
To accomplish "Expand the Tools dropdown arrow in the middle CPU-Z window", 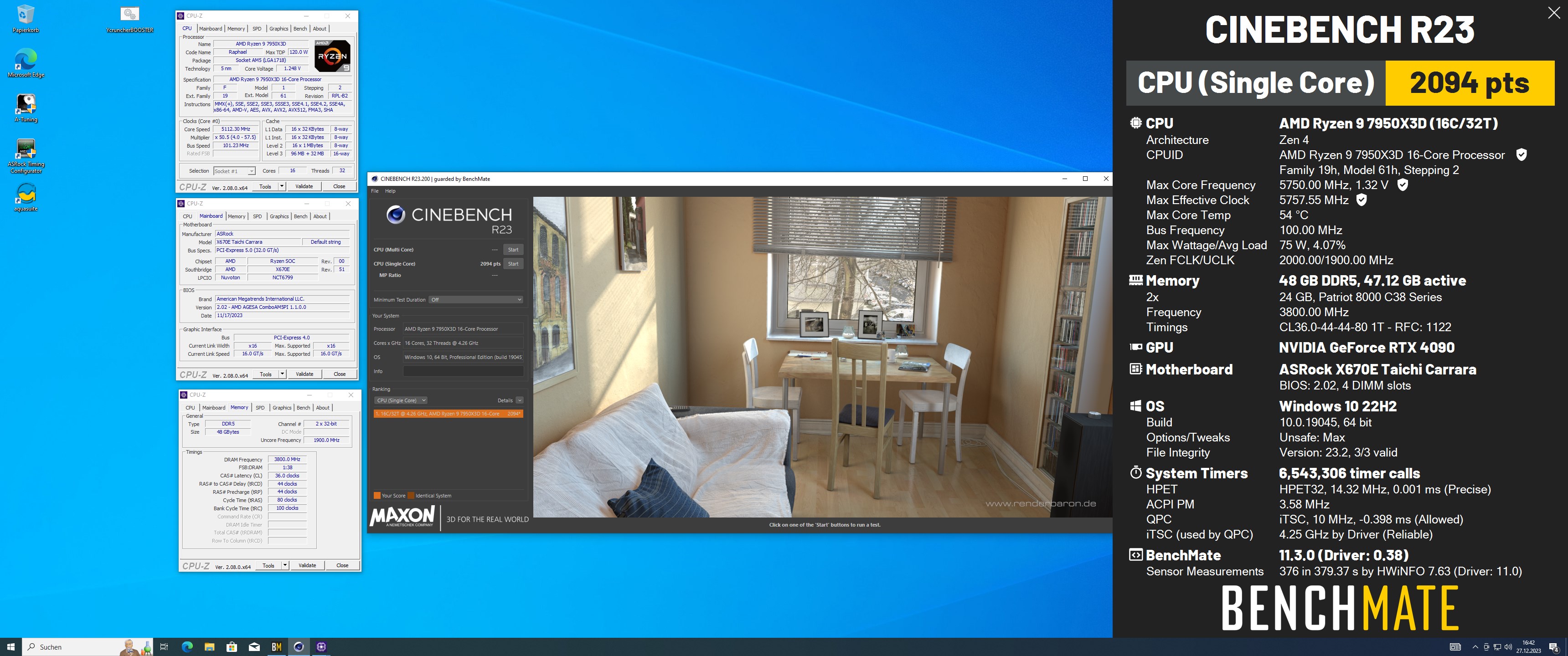I will tap(283, 374).
